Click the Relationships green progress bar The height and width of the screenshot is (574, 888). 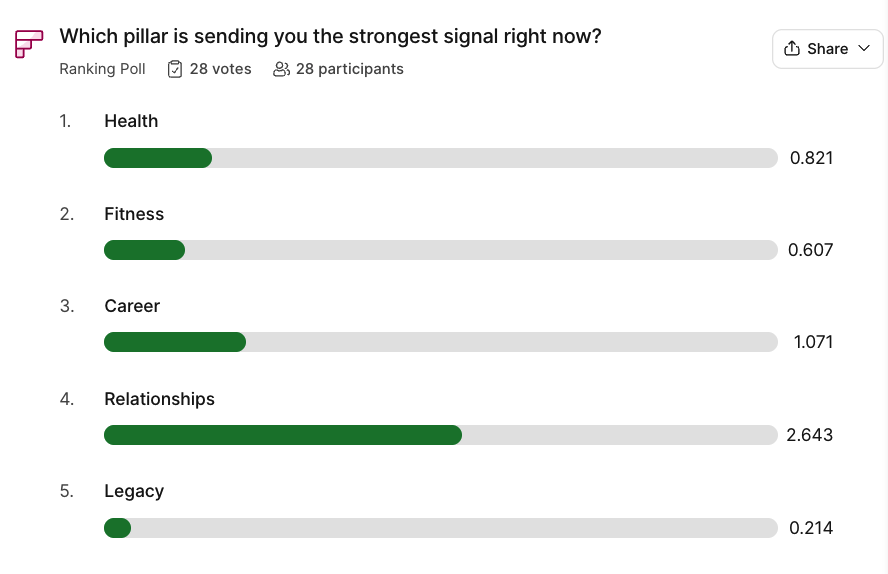click(x=283, y=435)
